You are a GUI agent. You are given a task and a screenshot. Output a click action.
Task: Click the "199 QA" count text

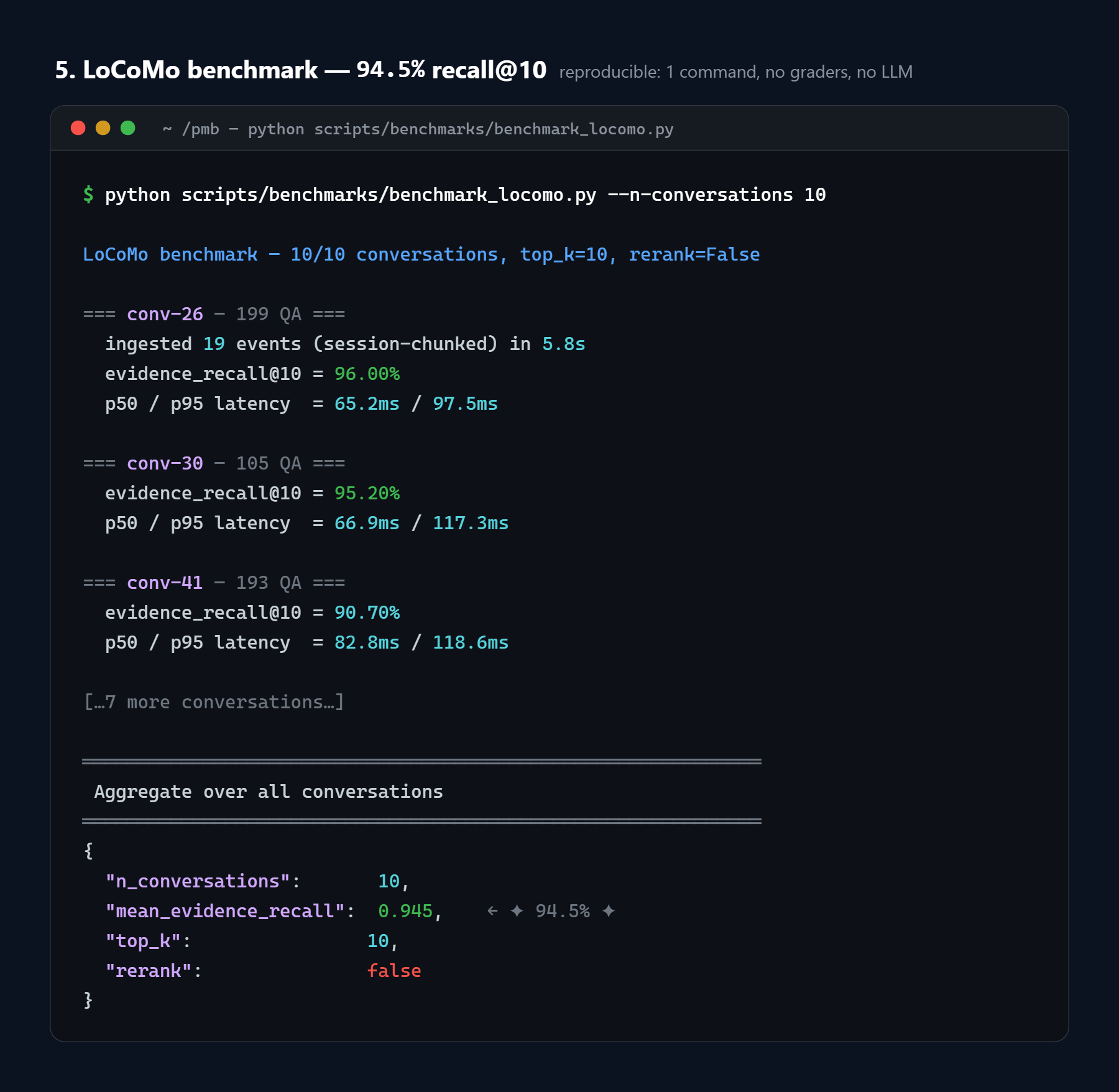click(x=269, y=314)
